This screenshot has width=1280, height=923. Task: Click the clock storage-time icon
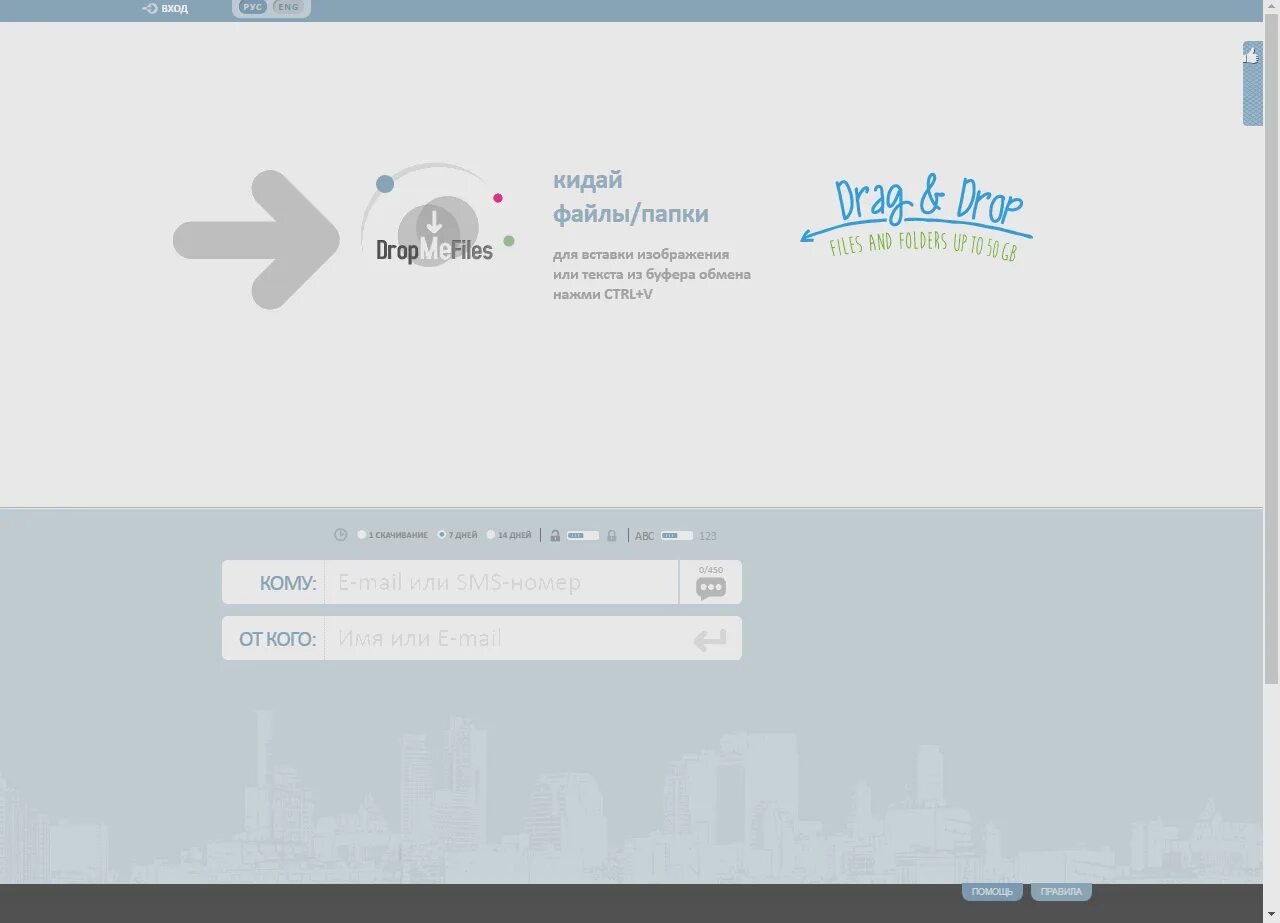pyautogui.click(x=341, y=535)
